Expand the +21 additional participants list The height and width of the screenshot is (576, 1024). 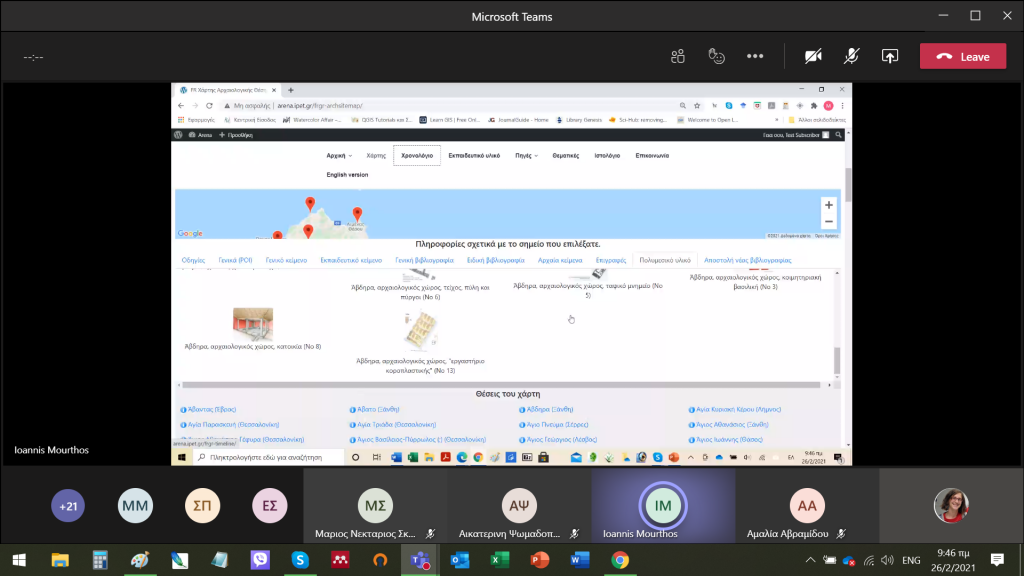click(x=68, y=506)
